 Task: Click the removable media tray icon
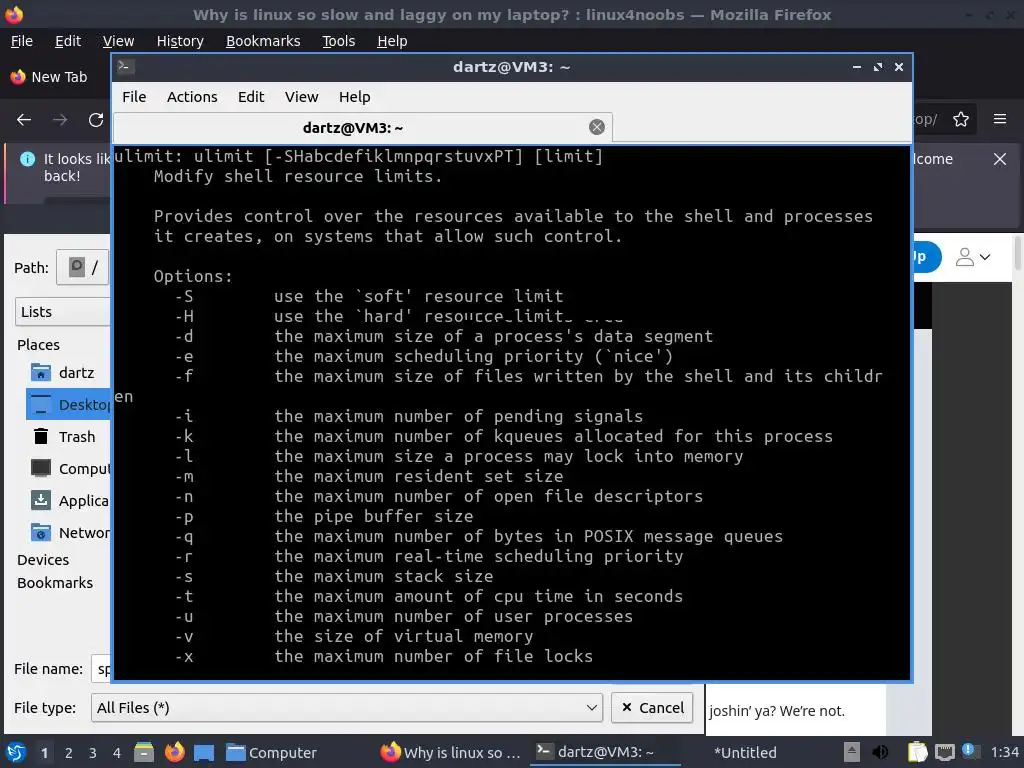click(851, 752)
